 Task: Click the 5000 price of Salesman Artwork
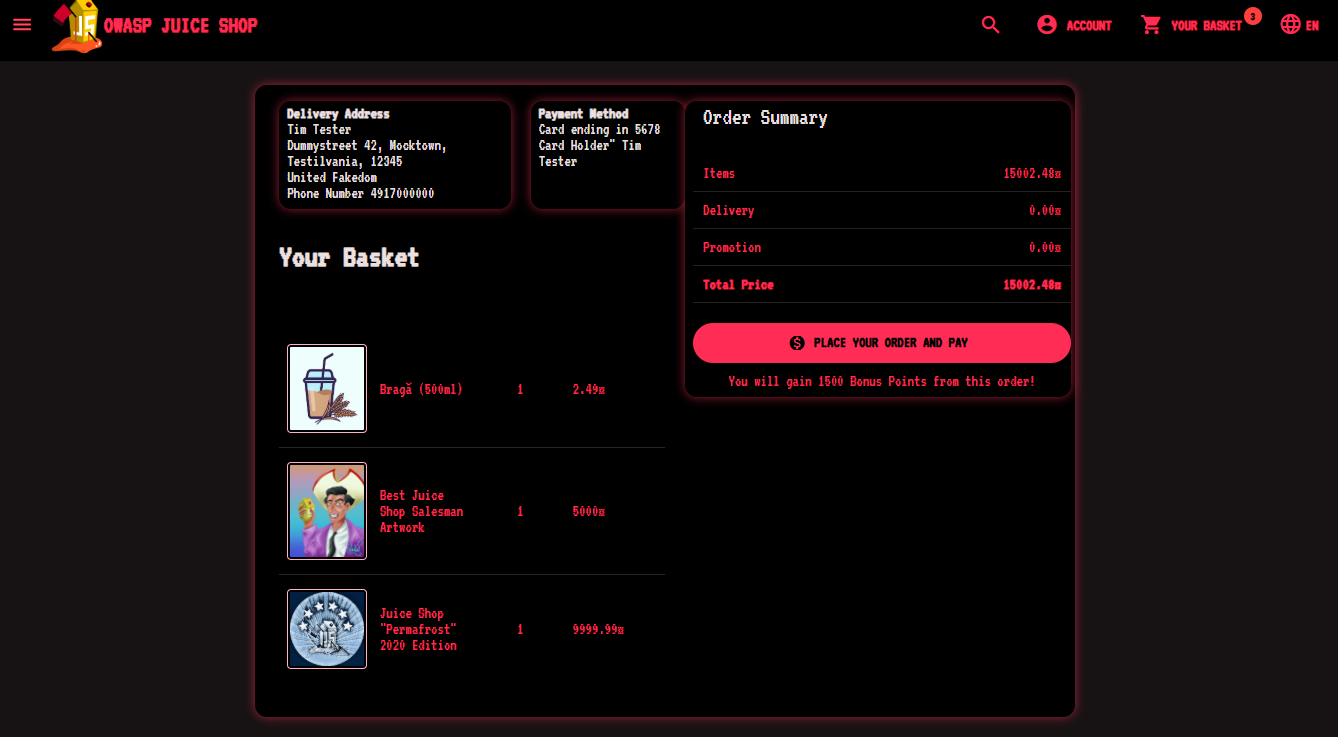tap(589, 511)
